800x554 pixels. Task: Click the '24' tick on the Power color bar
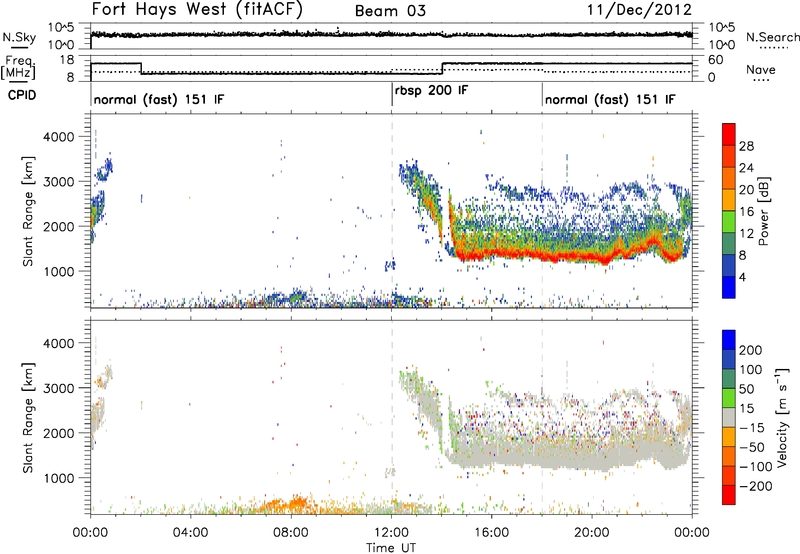746,168
